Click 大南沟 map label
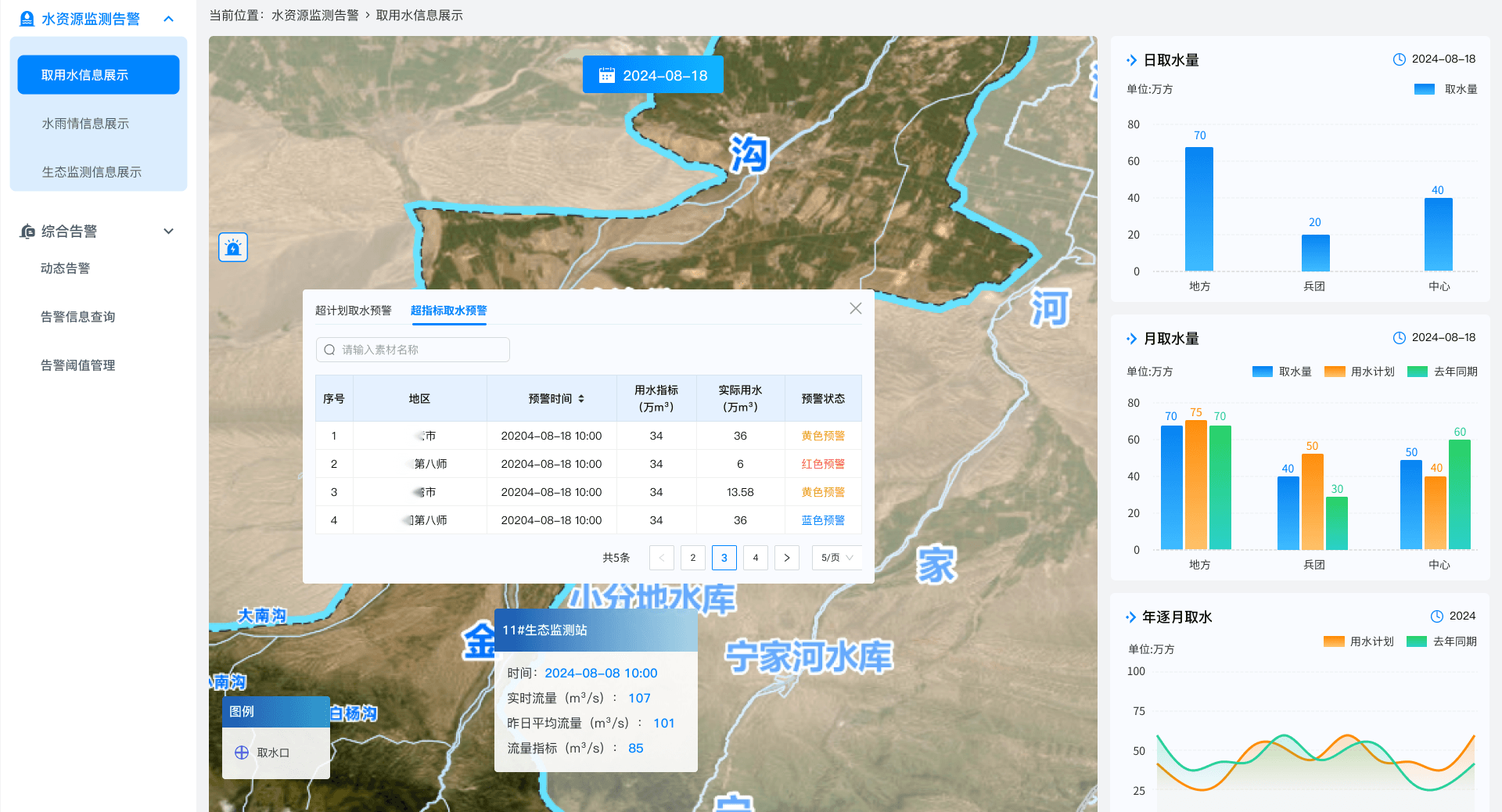Image resolution: width=1502 pixels, height=812 pixels. point(262,616)
